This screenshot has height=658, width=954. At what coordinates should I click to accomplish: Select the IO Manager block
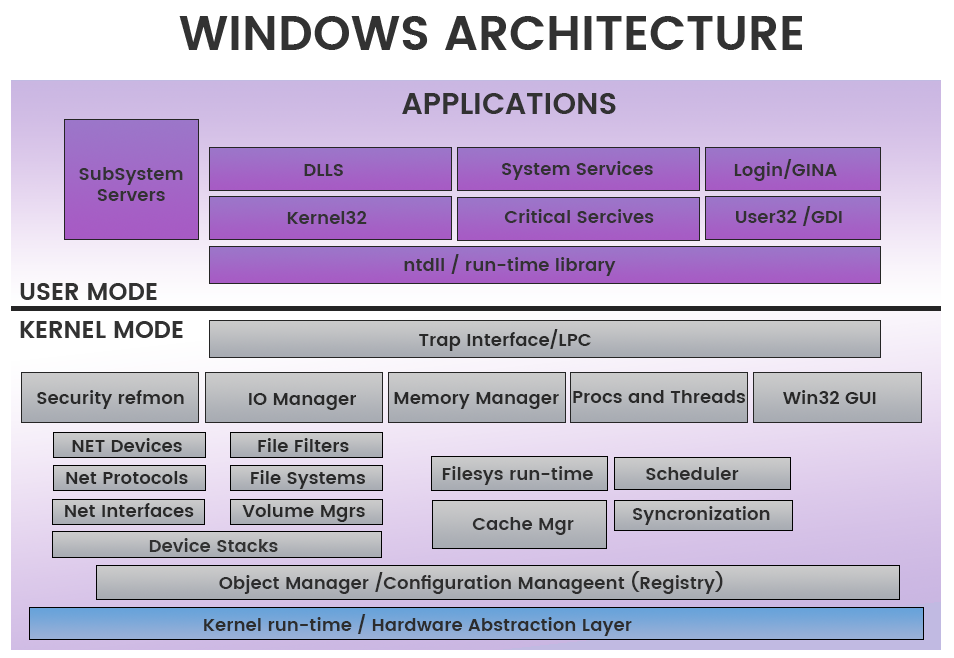[x=294, y=398]
